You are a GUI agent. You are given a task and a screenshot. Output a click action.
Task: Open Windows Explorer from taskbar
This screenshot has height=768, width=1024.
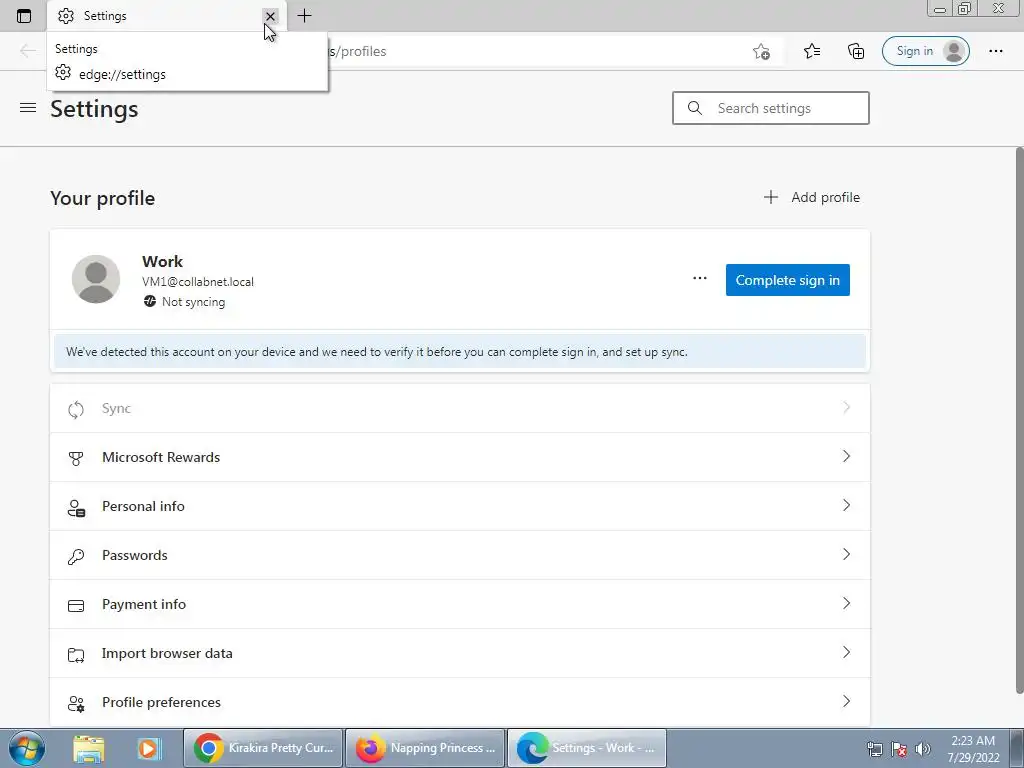[x=89, y=748]
